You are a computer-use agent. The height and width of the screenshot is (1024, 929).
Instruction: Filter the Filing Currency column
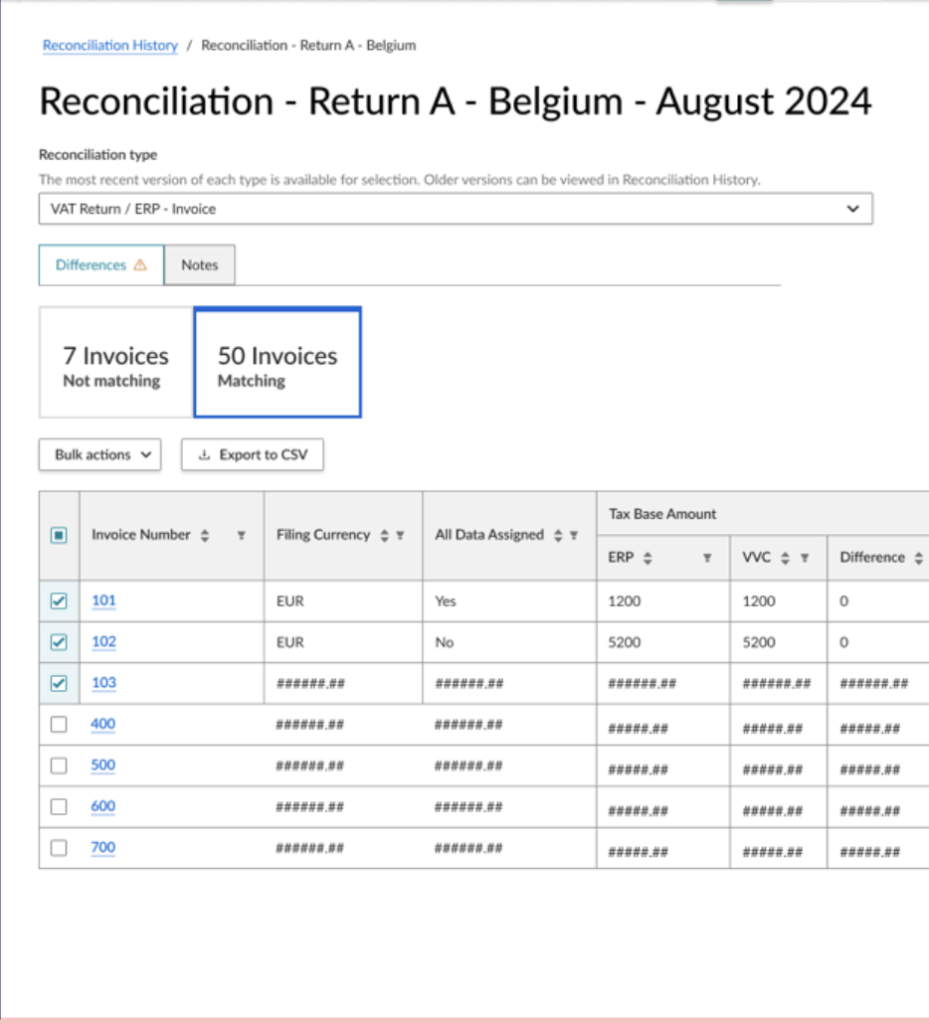400,536
